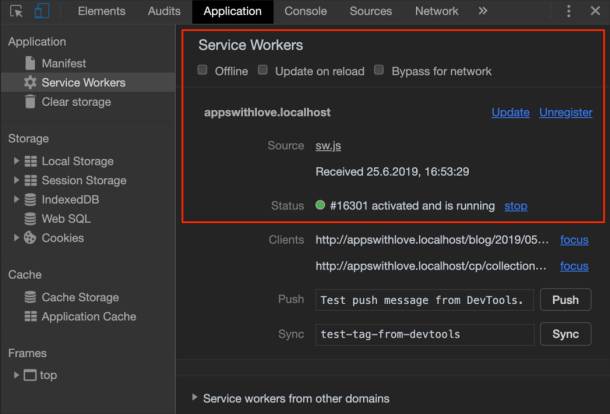610x414 pixels.
Task: Expand Service workers from other domains
Action: tap(193, 398)
